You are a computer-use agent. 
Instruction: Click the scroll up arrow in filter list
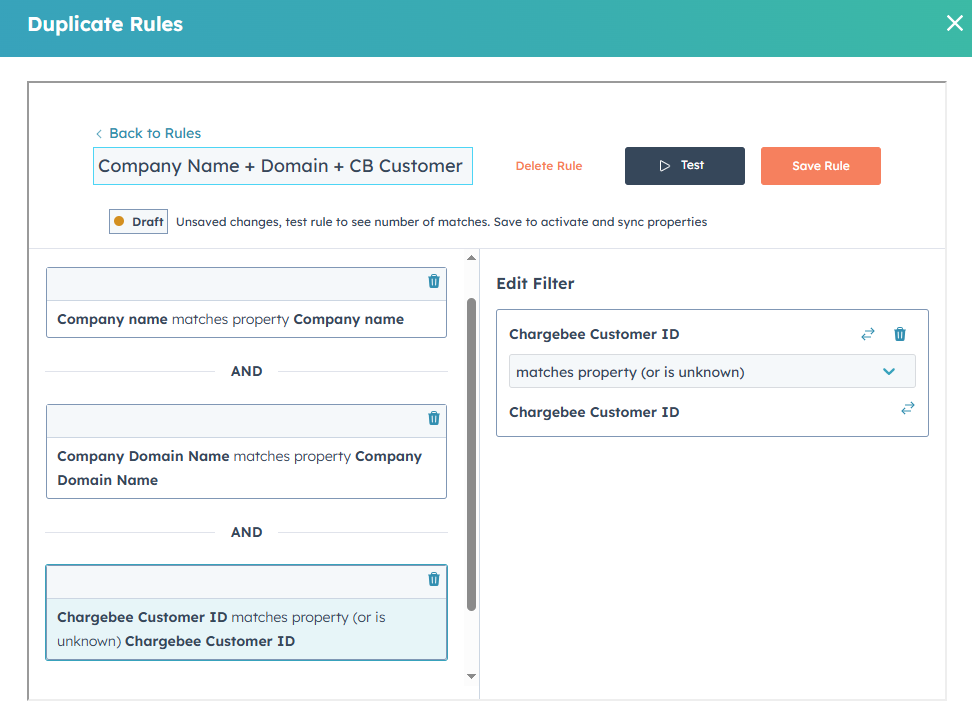472,259
